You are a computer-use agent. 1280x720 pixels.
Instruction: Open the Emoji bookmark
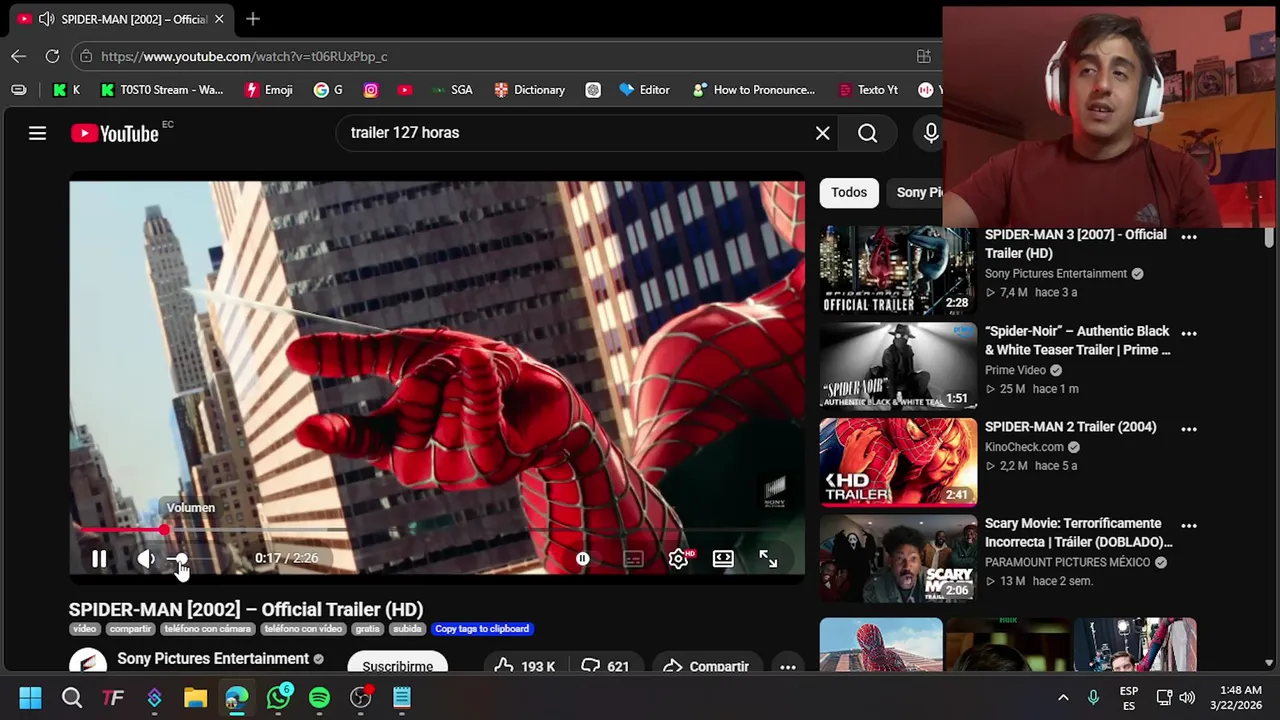tap(269, 90)
